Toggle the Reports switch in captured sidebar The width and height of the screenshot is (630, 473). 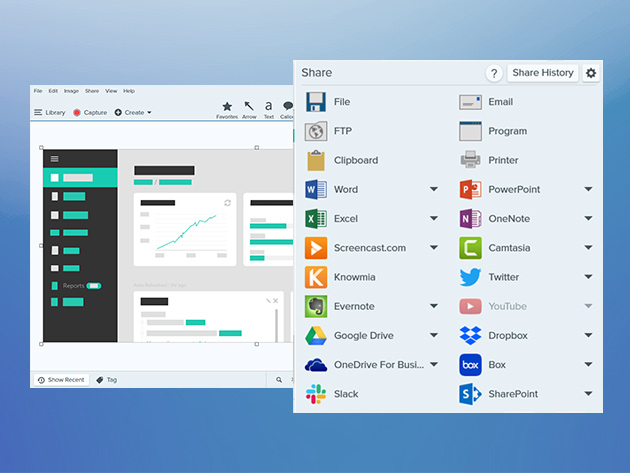click(x=94, y=286)
